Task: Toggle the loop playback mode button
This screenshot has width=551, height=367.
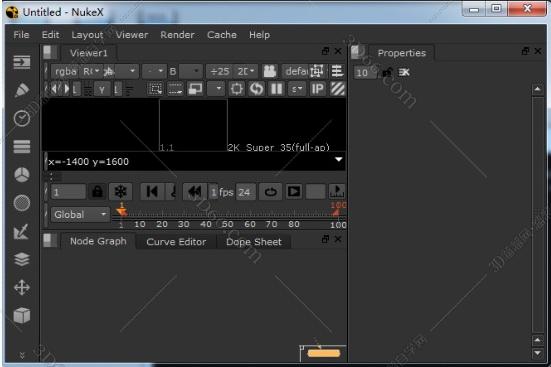Action: [271, 192]
